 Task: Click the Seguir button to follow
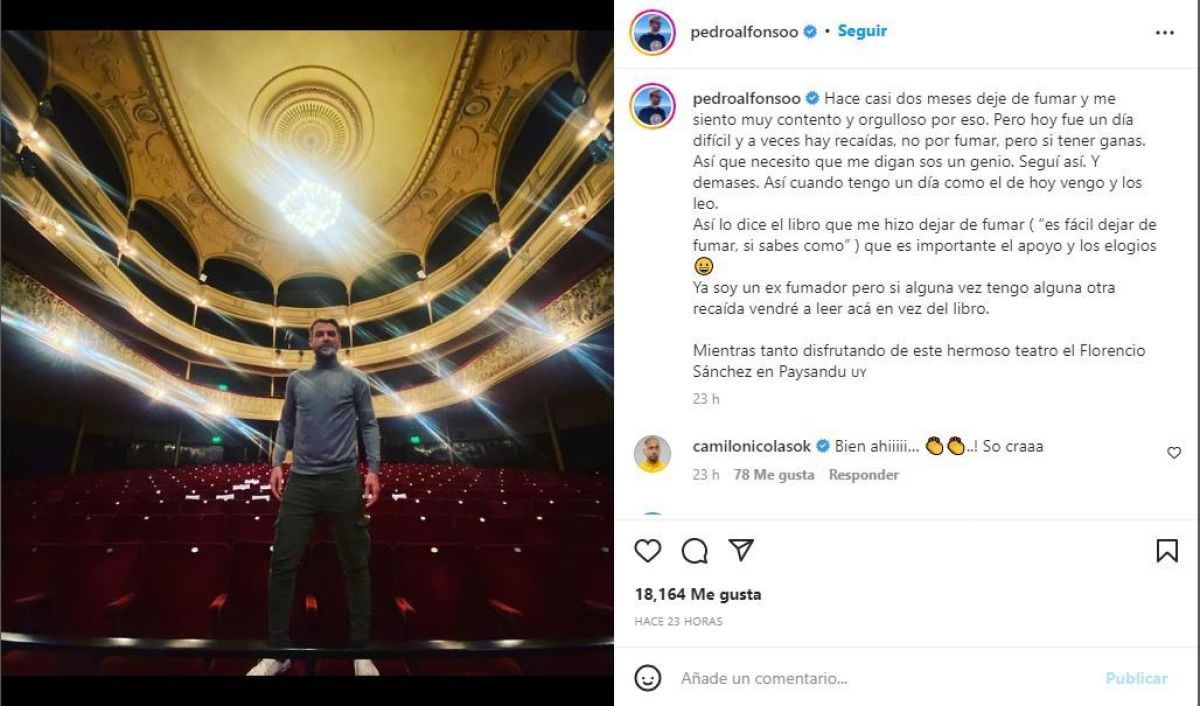(x=862, y=31)
